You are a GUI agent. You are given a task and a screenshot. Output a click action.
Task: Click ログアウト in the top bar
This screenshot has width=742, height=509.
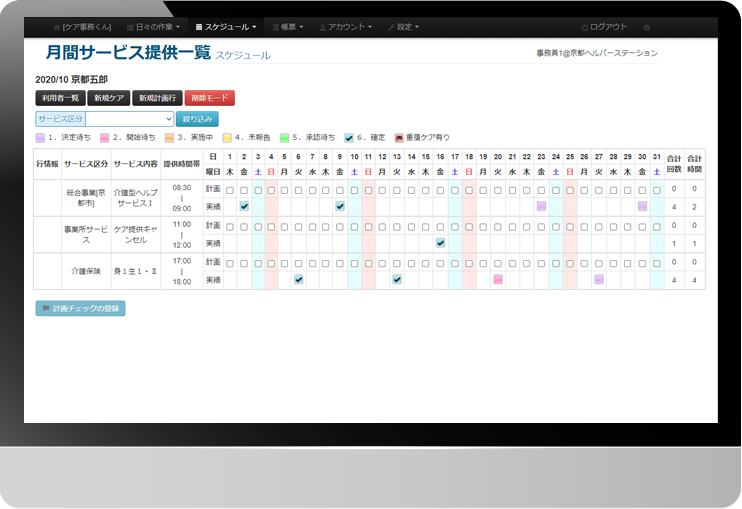point(605,27)
